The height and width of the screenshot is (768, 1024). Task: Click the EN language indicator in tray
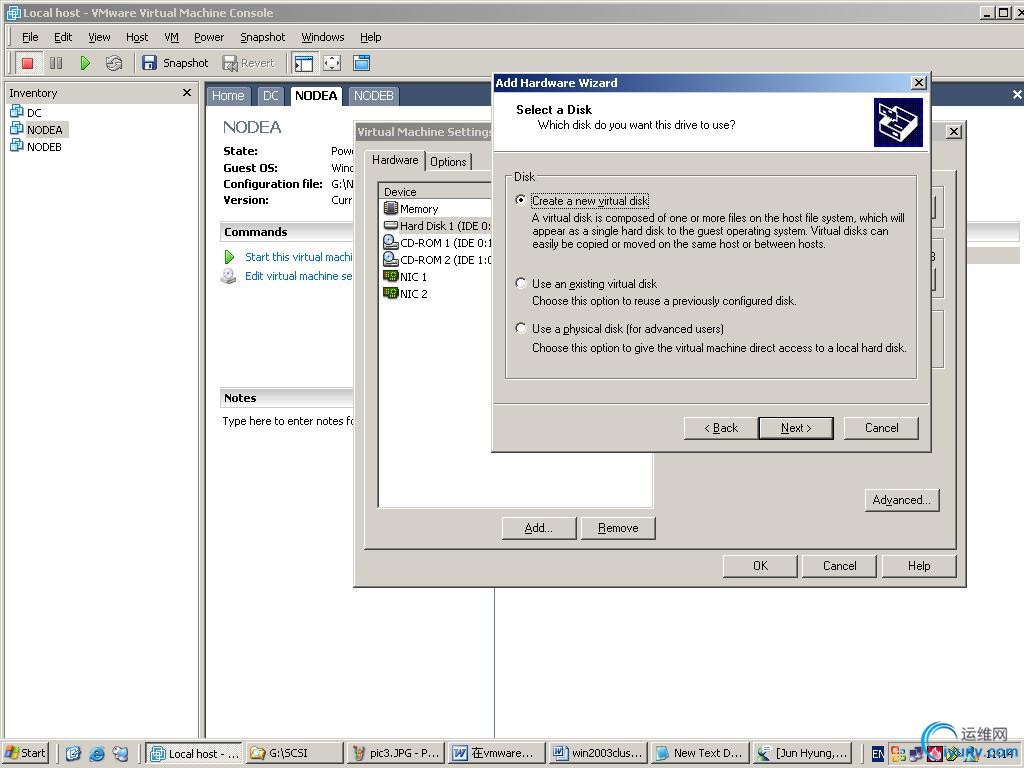point(878,754)
